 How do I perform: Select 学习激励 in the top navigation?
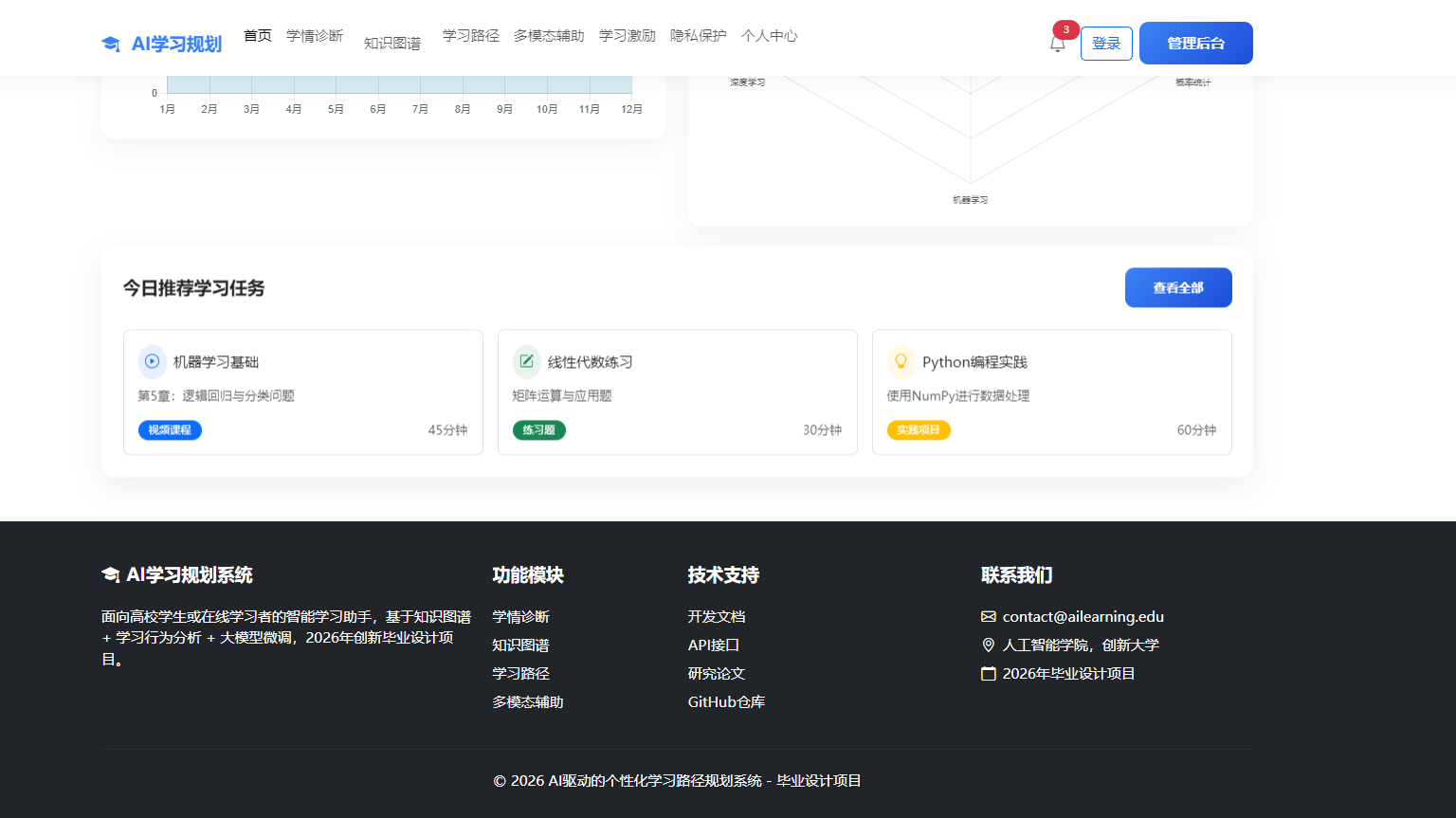(627, 35)
